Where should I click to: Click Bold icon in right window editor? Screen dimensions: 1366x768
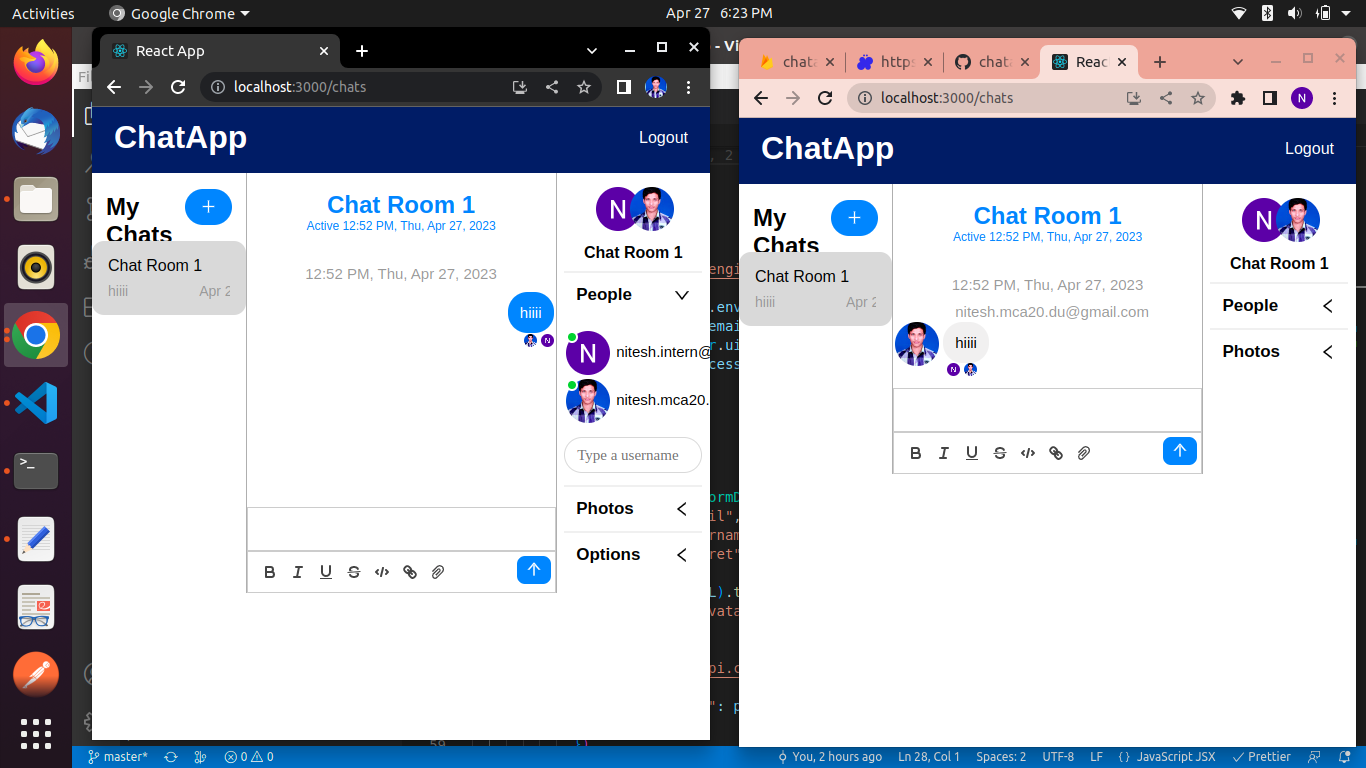(x=915, y=453)
